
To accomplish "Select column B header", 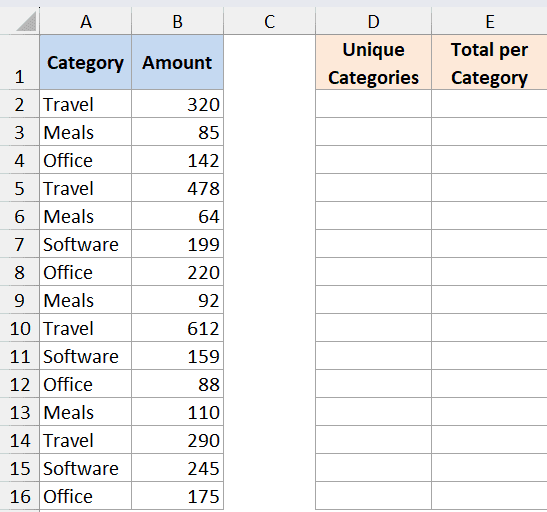I will (177, 21).
